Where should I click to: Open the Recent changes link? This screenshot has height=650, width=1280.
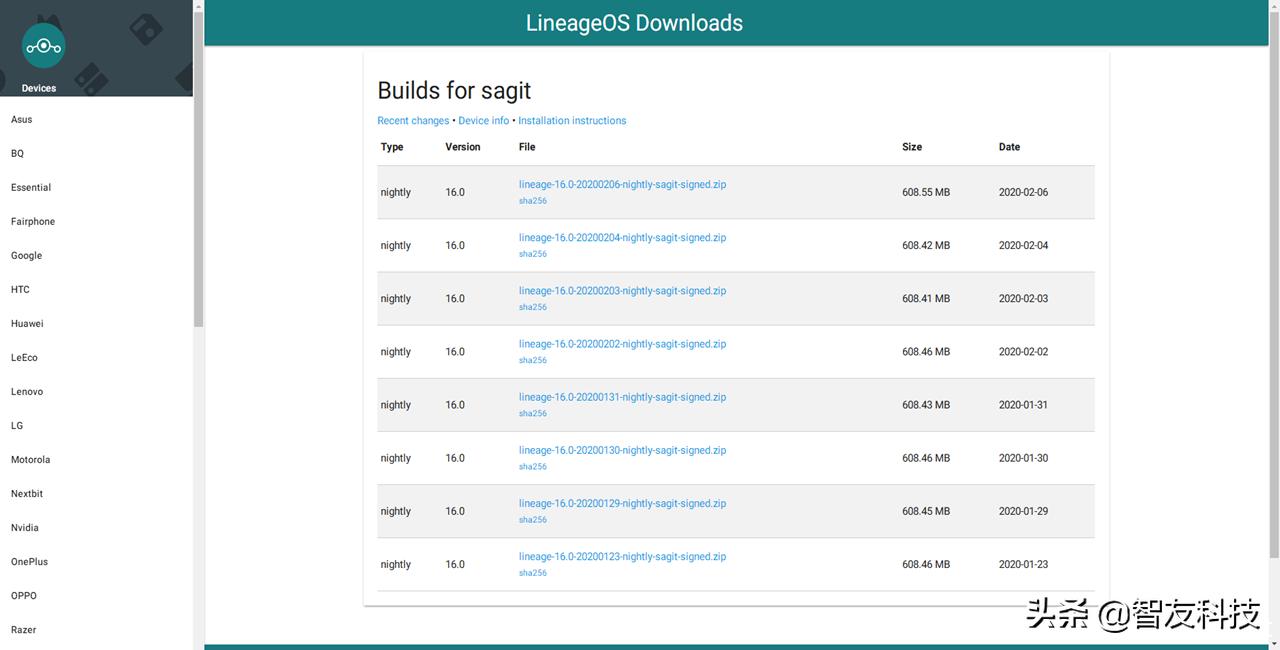[413, 120]
